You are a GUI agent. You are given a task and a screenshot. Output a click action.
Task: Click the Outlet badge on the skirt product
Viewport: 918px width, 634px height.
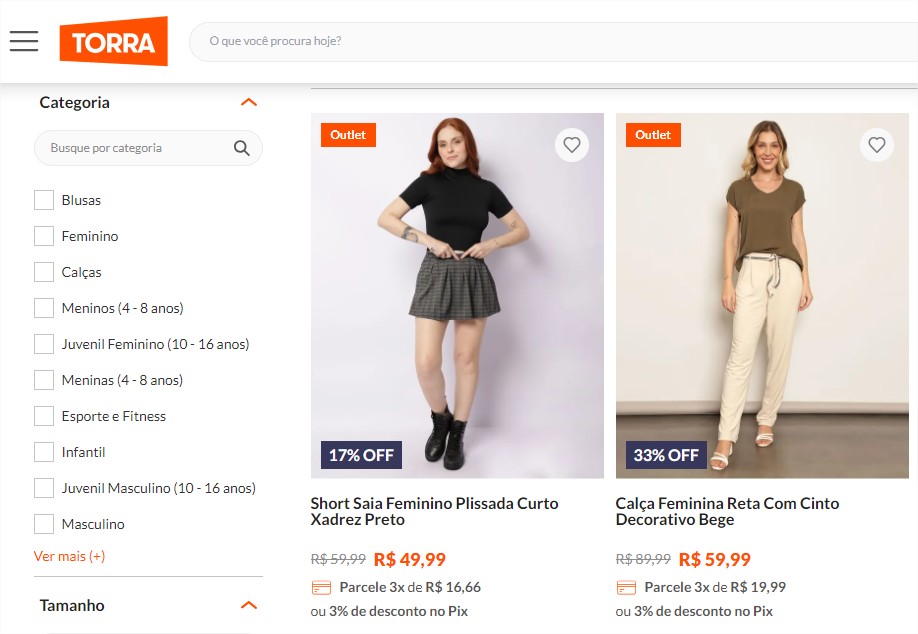(x=348, y=135)
